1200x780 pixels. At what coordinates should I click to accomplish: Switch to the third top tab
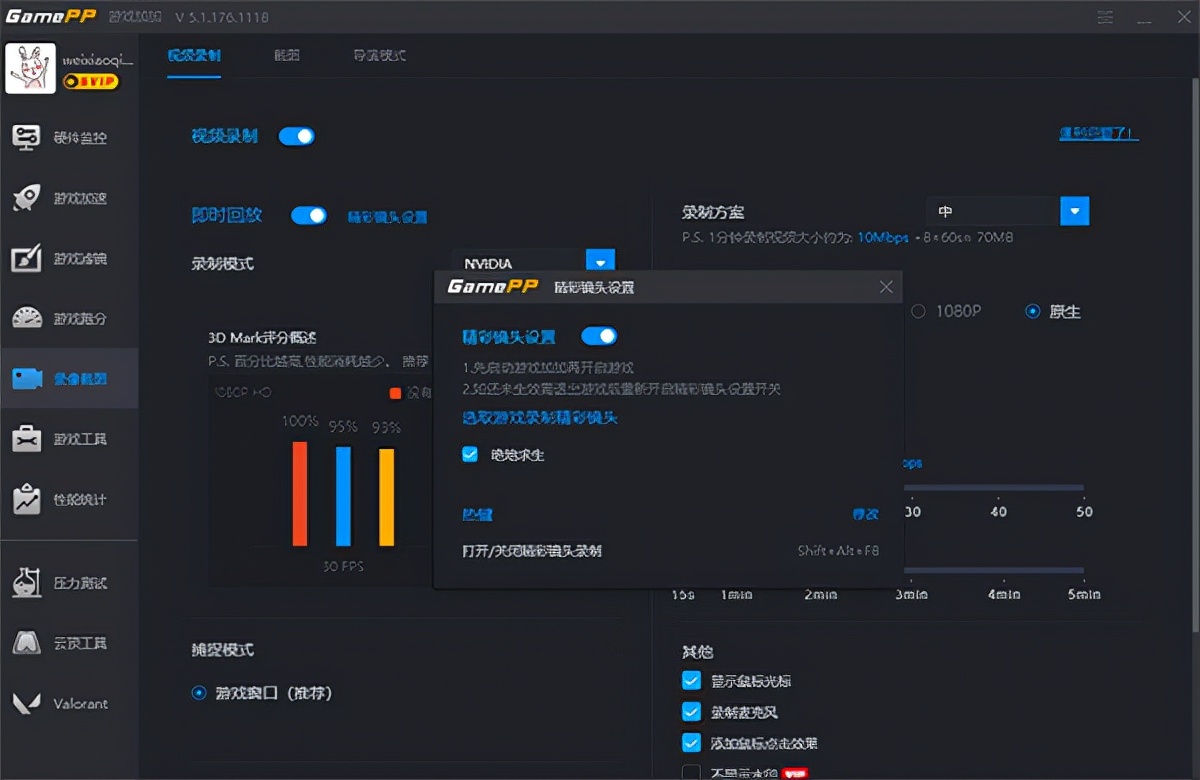(x=379, y=55)
